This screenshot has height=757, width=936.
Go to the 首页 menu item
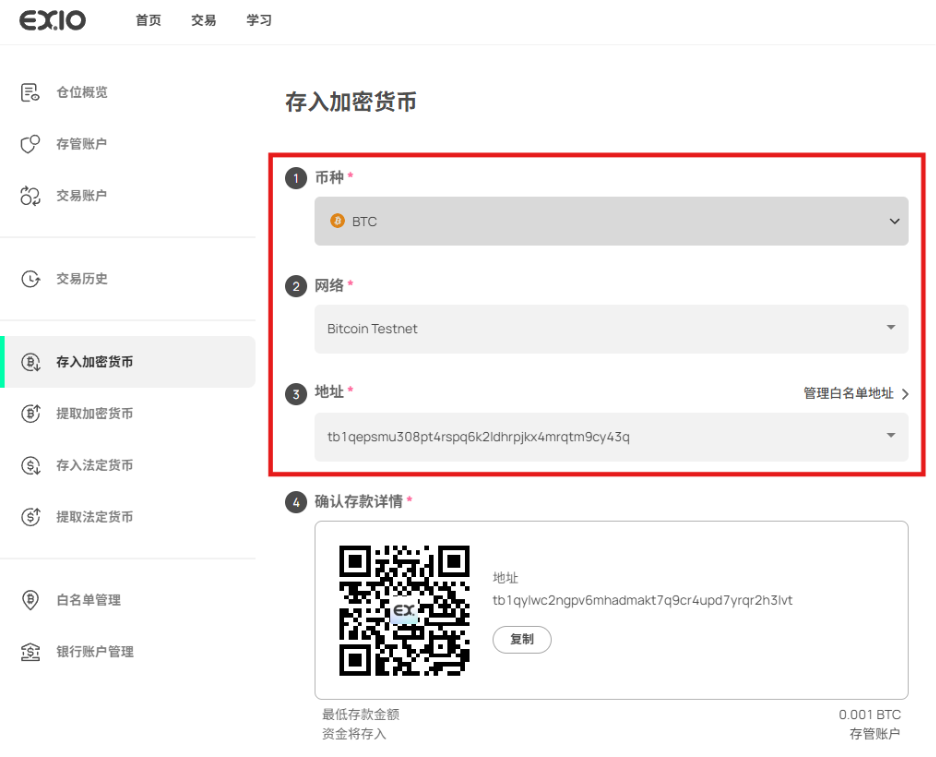(x=148, y=20)
